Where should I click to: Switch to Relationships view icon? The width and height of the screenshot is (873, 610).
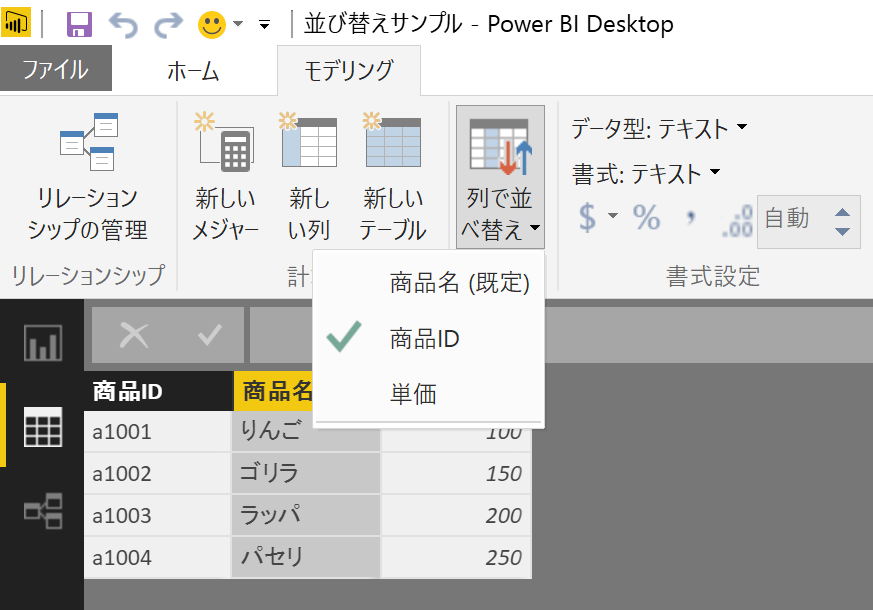43,511
